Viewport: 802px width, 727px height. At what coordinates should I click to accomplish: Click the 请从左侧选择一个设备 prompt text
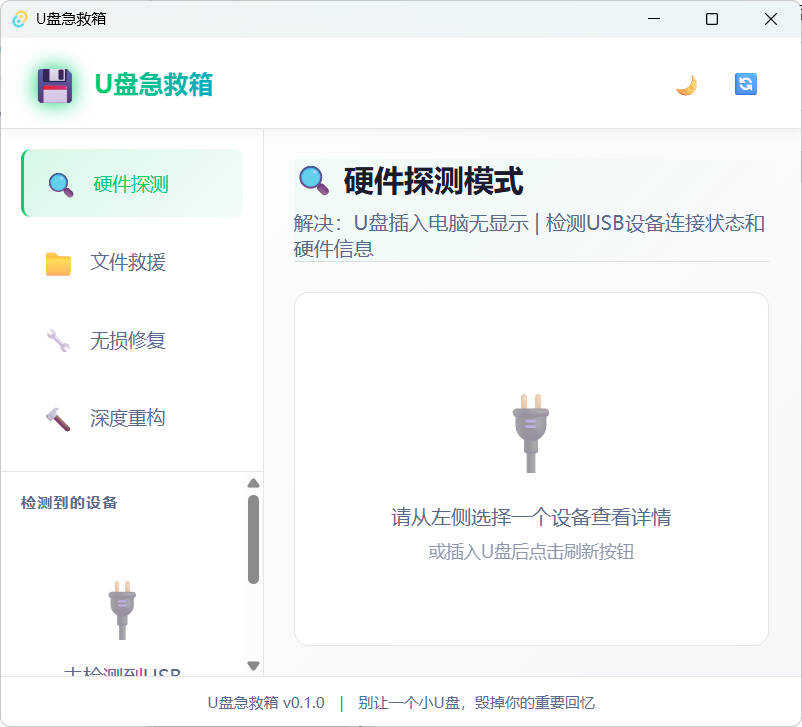[530, 517]
